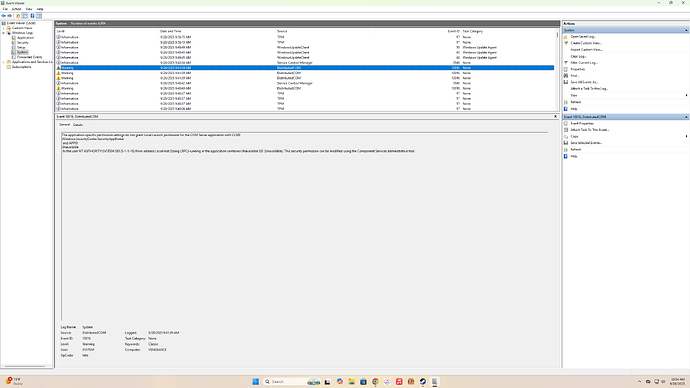This screenshot has height=388, width=690.
Task: Click Help under the System actions section
Action: pos(573,109)
